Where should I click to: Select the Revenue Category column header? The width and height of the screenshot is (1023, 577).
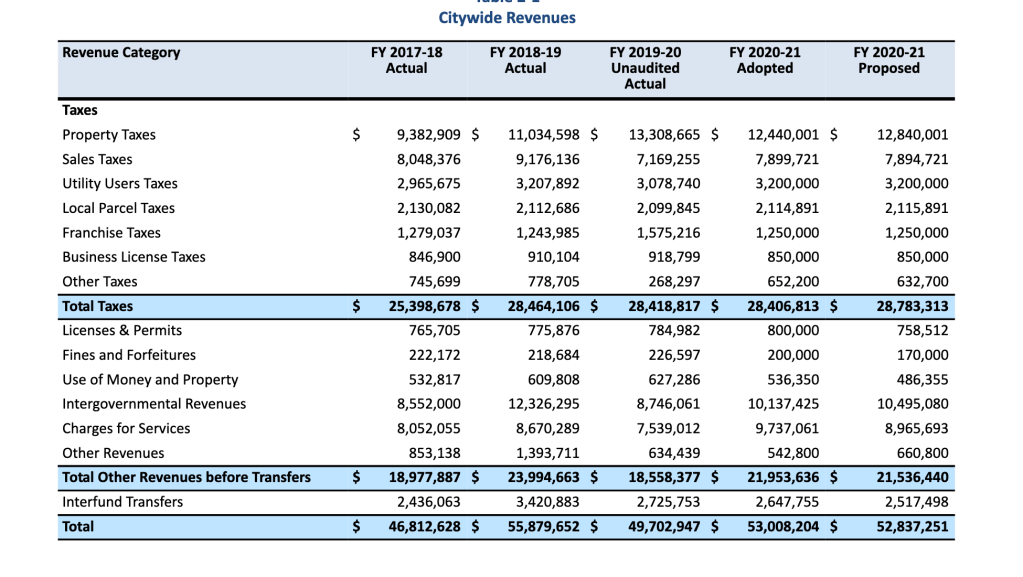(121, 52)
